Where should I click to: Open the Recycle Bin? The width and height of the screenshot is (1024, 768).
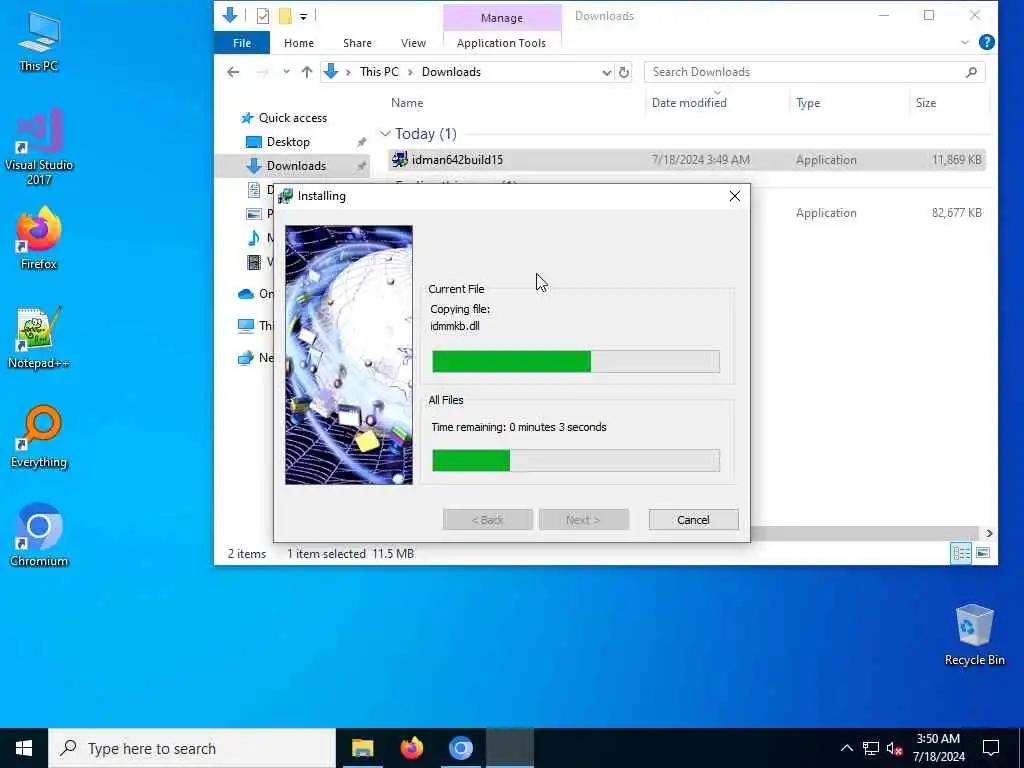pos(974,635)
